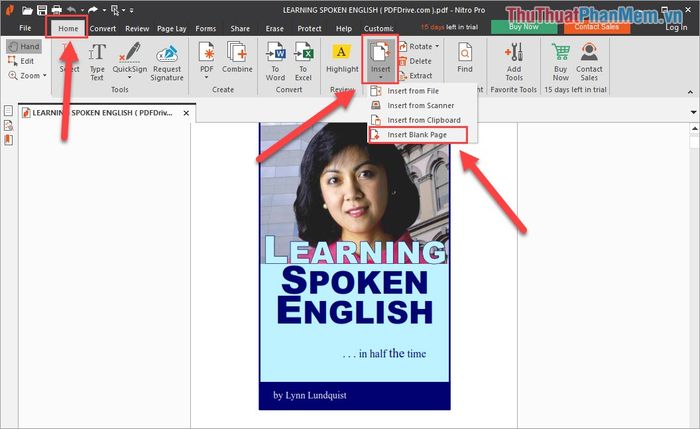
Task: Click the Open folder icon in quick access toolbar
Action: [27, 10]
